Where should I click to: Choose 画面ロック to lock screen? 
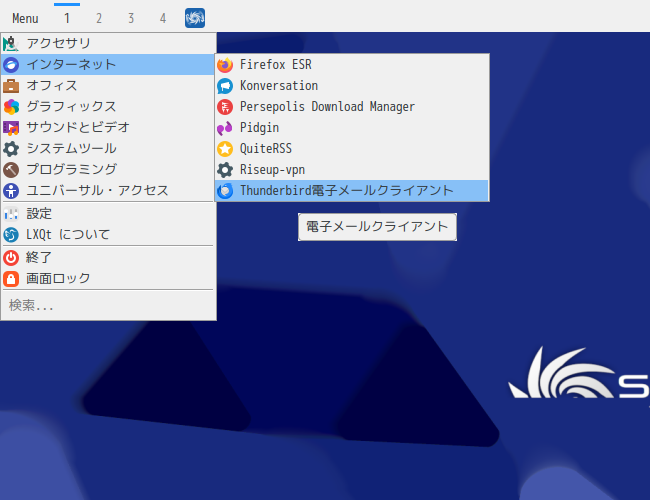[x=108, y=279]
